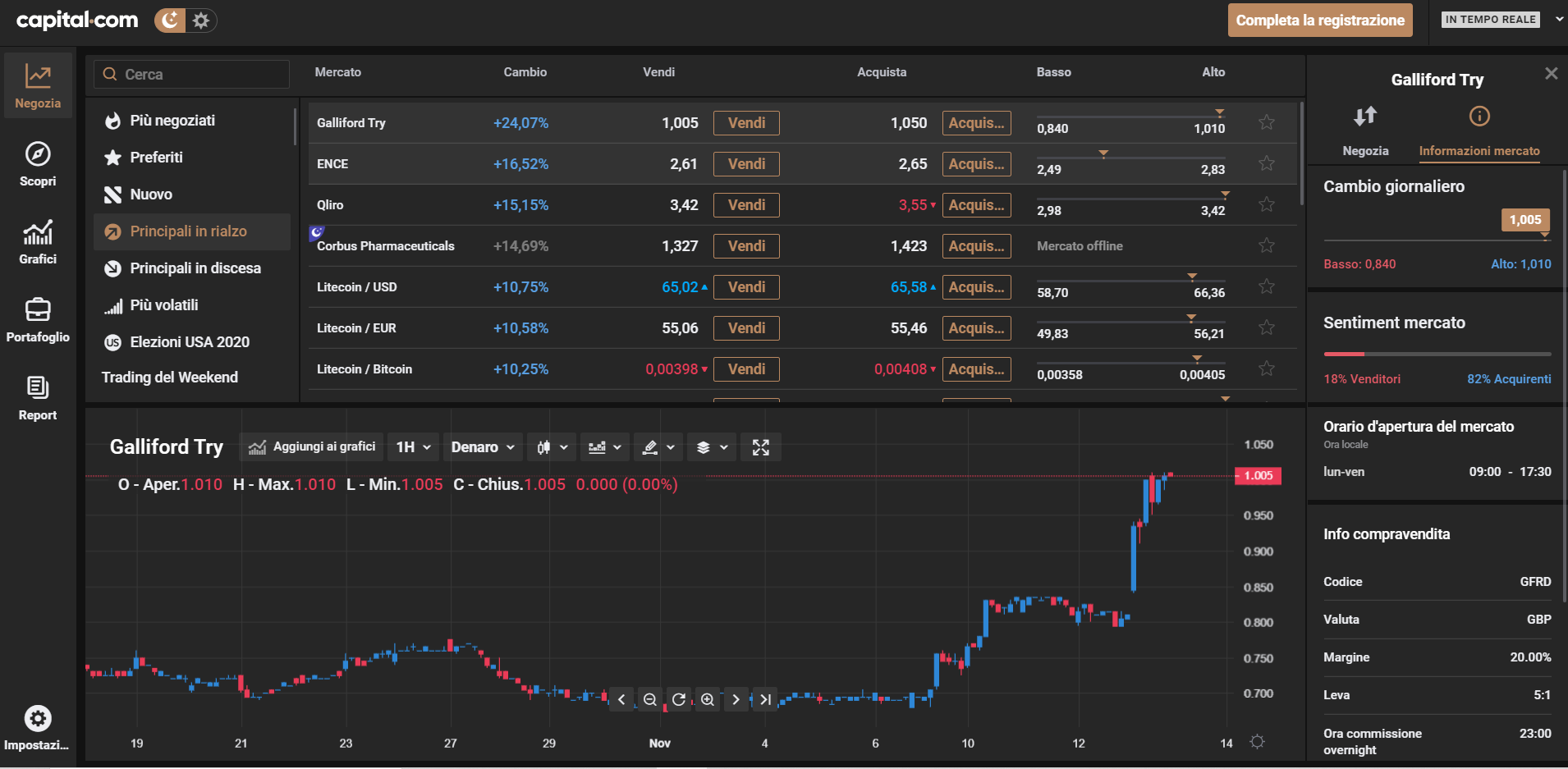
Task: Jump chart to latest candle
Action: [x=765, y=699]
